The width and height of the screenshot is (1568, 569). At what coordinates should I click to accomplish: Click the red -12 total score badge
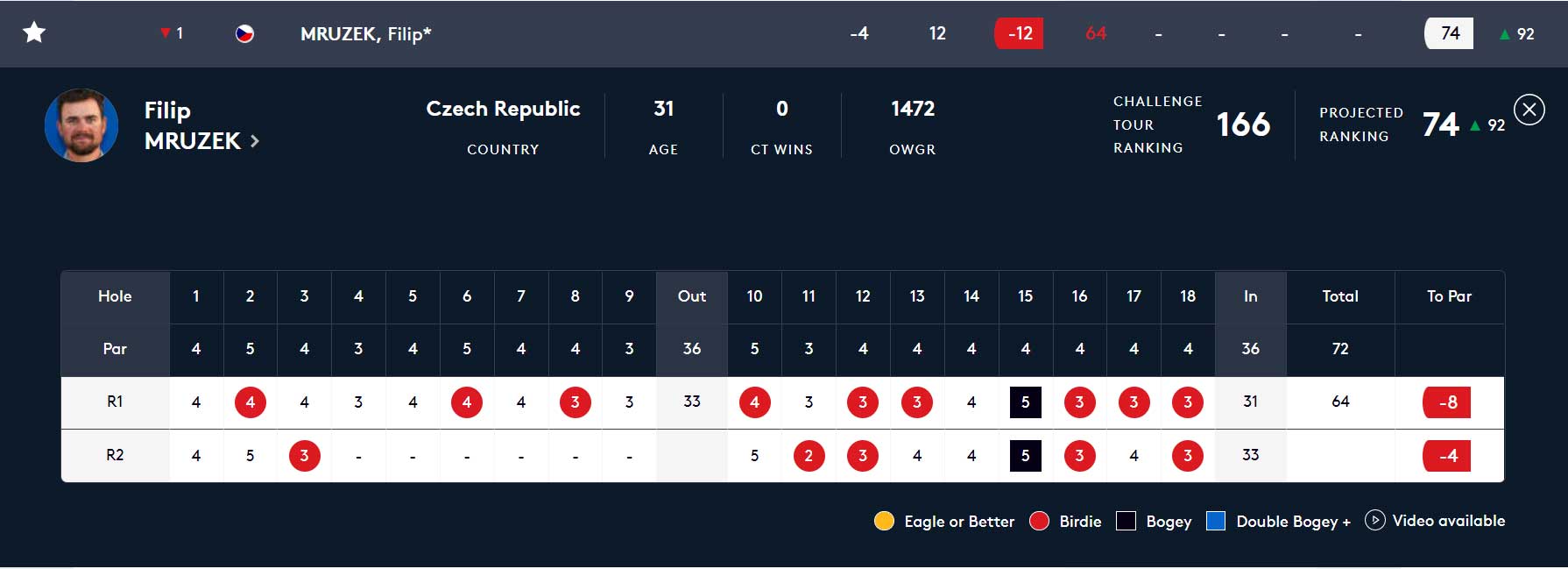point(1019,33)
